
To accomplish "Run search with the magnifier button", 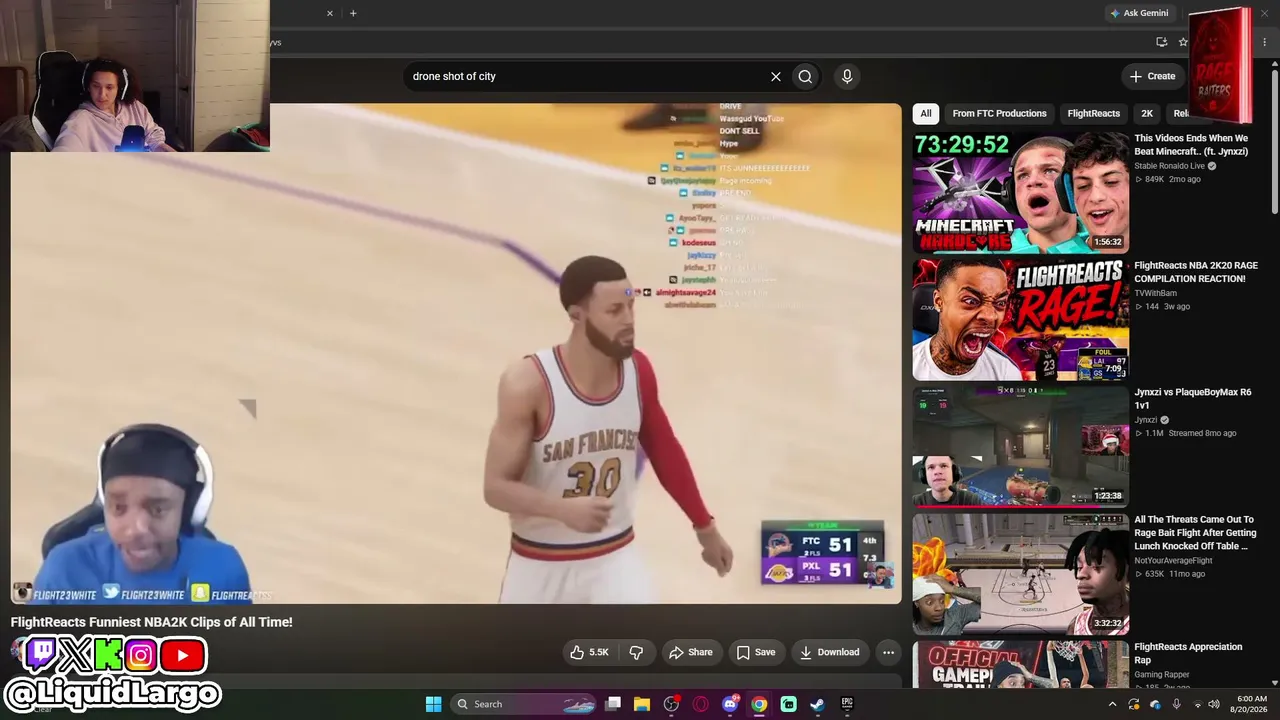I will coord(805,76).
